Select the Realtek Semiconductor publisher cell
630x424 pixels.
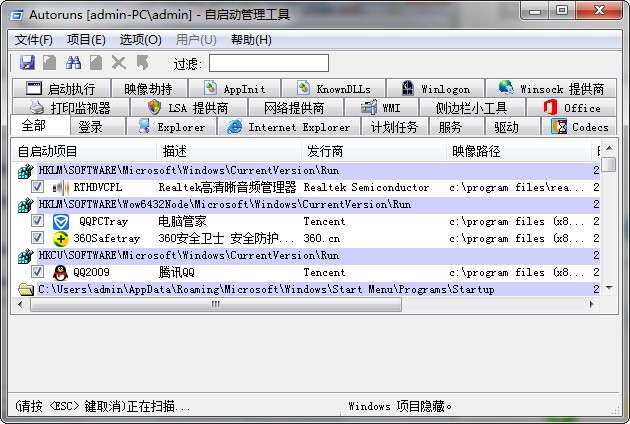[366, 187]
